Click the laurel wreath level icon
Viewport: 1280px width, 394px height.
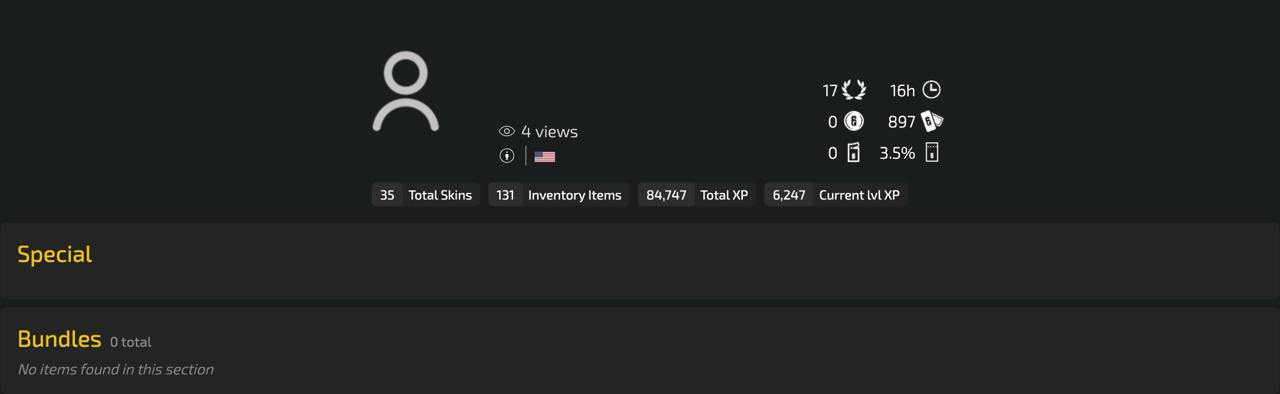tap(854, 90)
